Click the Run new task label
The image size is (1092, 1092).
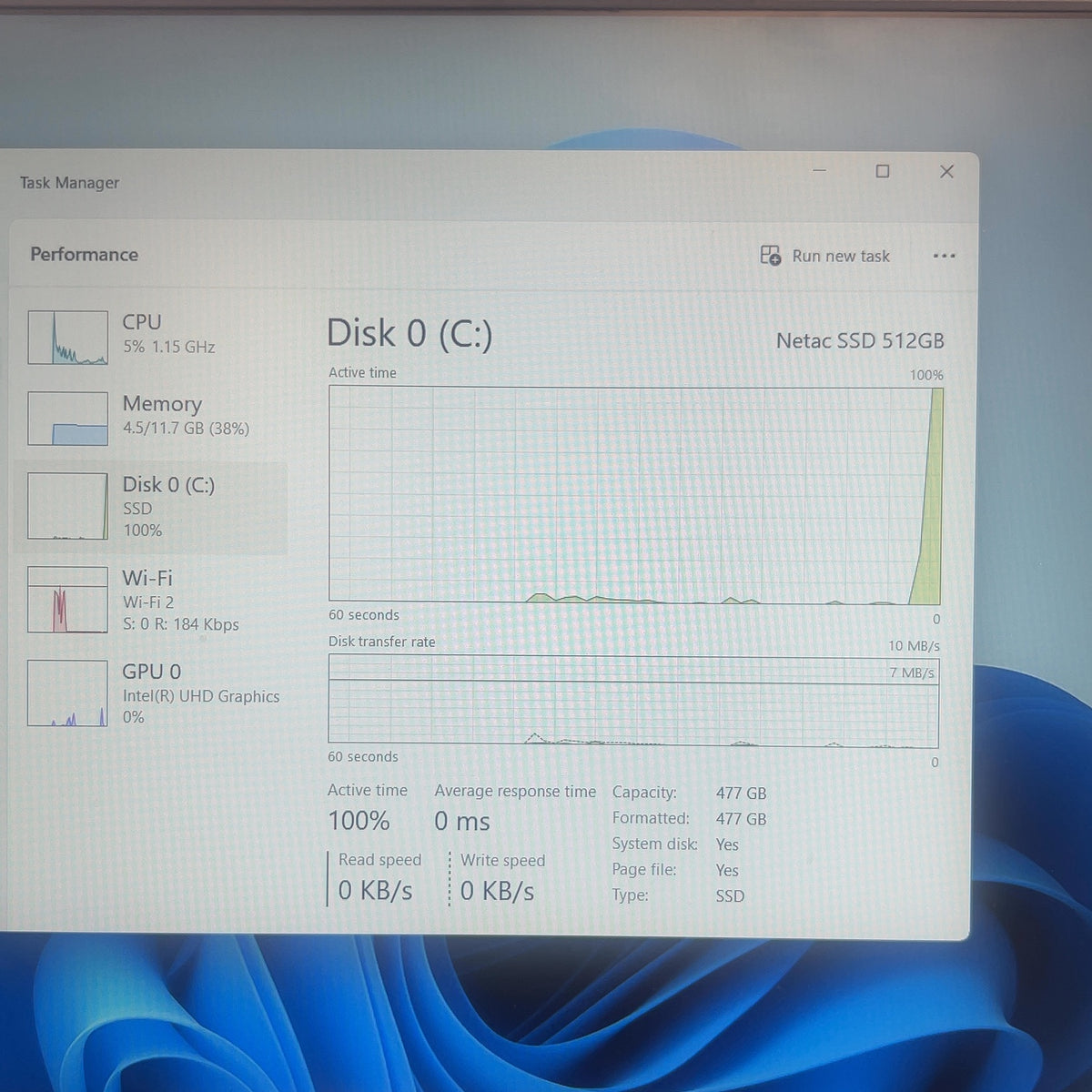[841, 257]
